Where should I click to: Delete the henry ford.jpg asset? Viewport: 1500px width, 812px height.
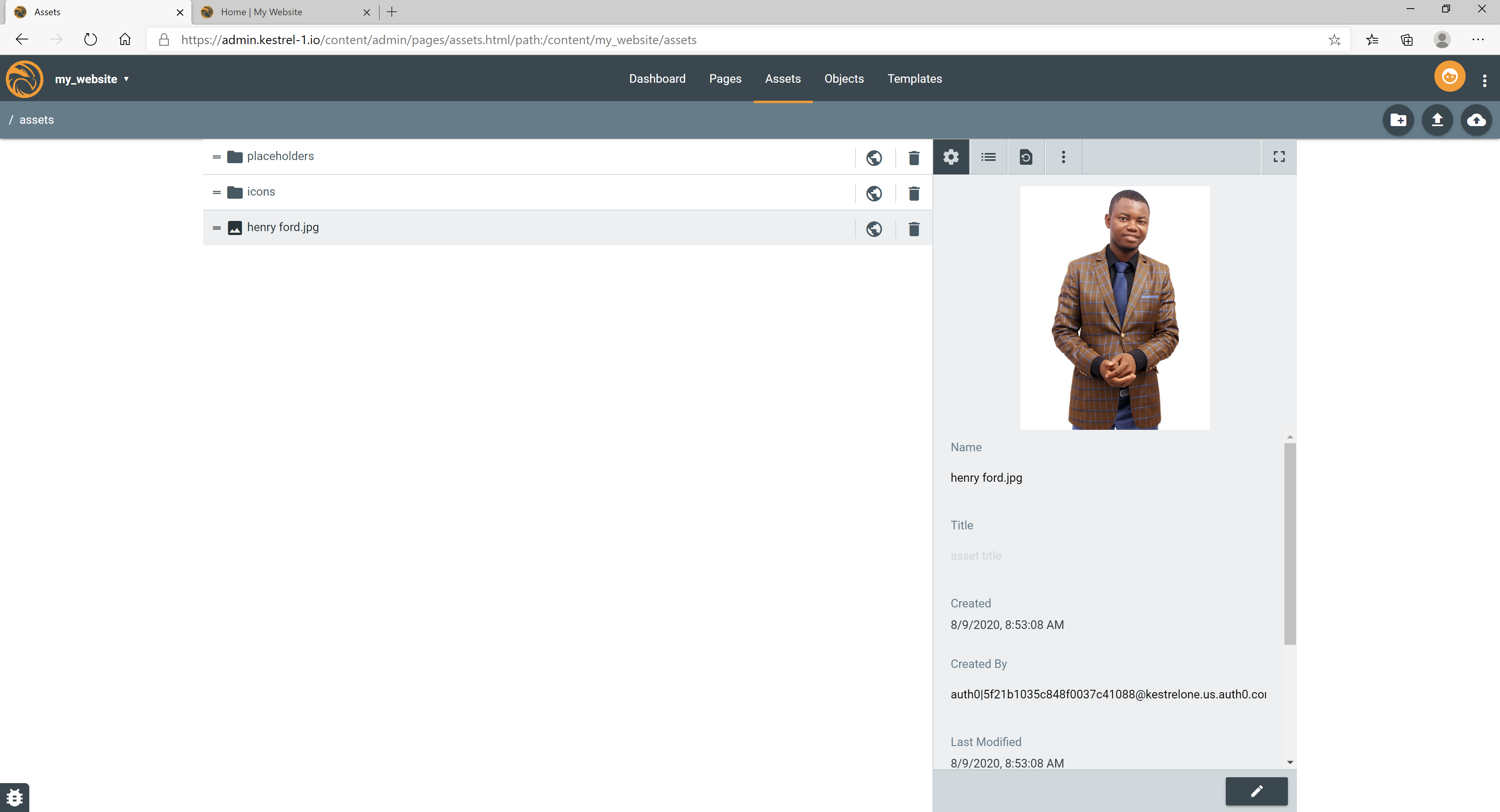click(914, 229)
